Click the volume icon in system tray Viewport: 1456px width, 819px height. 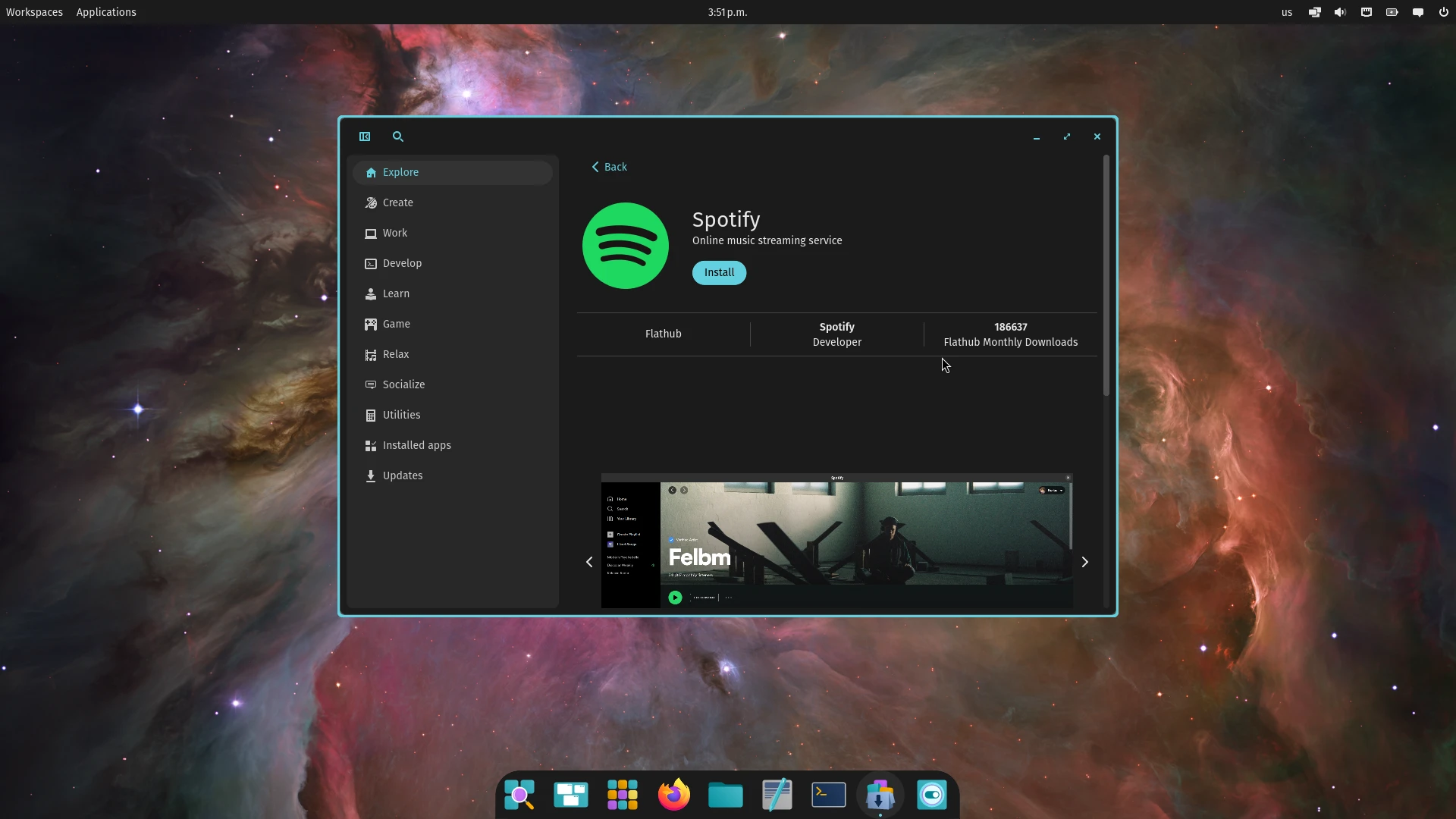tap(1341, 12)
